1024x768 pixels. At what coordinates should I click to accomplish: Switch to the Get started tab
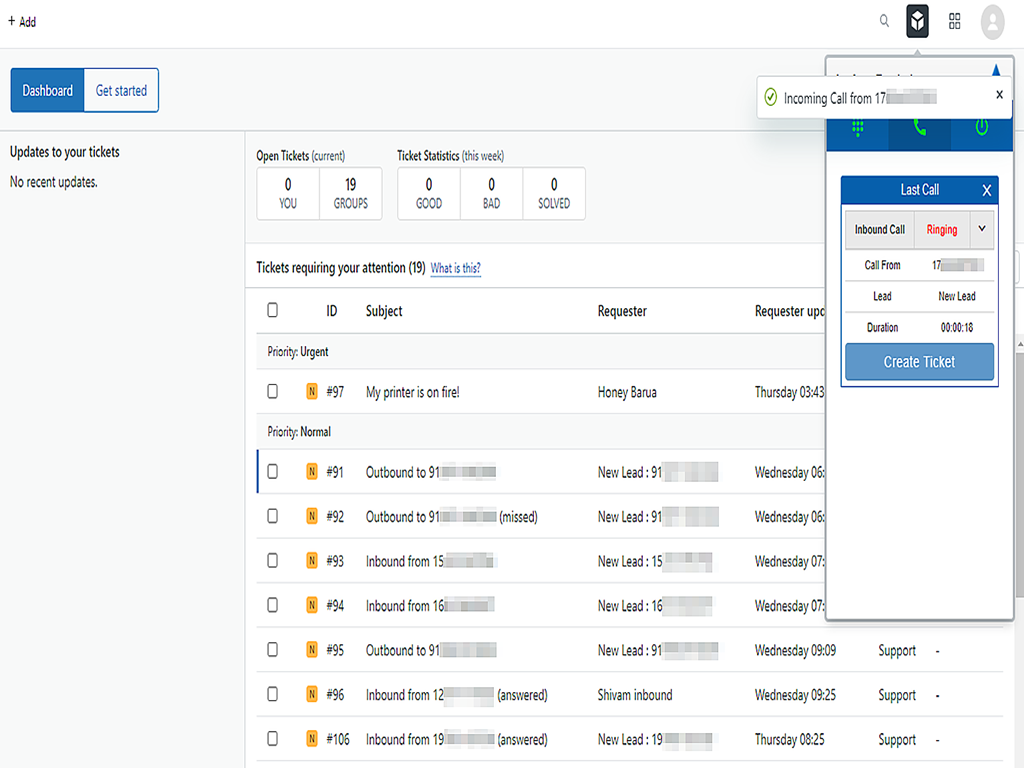point(121,91)
